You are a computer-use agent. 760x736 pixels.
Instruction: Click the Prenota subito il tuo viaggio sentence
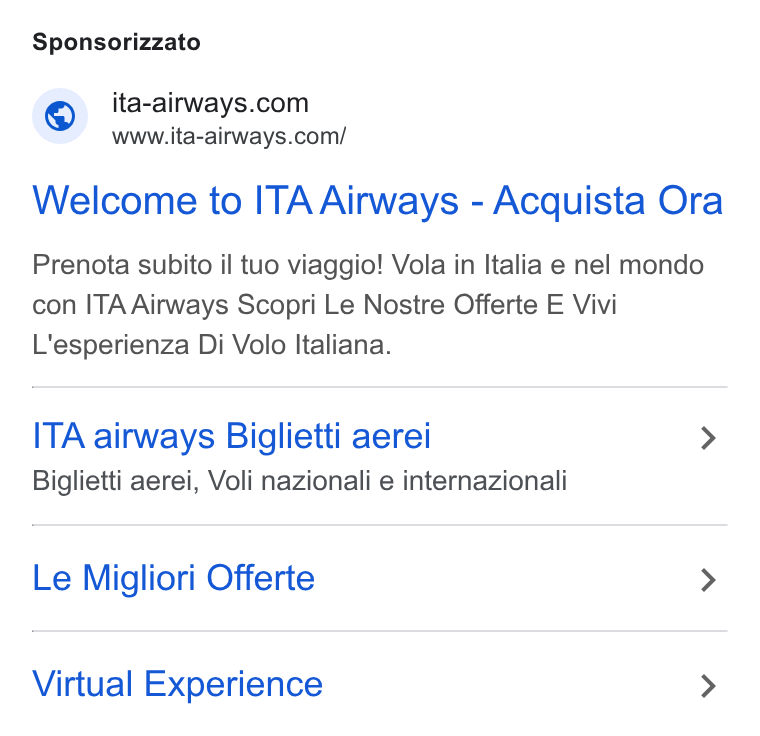point(207,265)
